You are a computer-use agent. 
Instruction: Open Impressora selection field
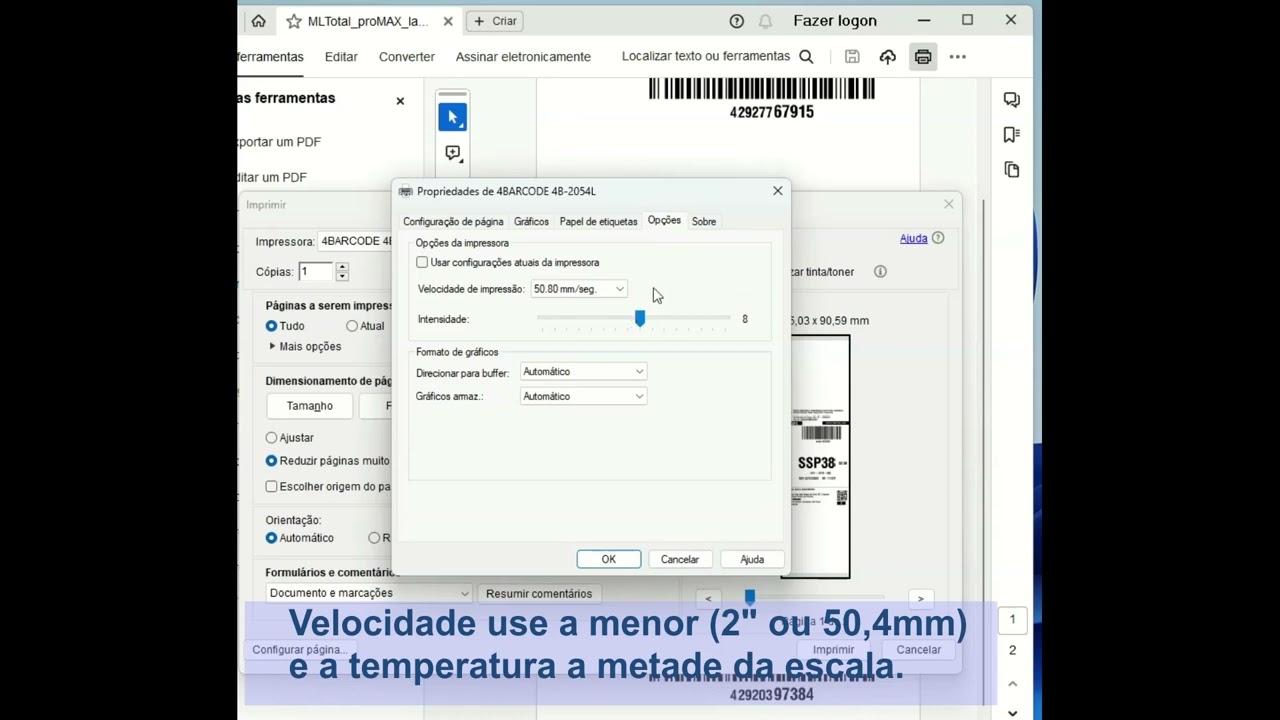(x=354, y=241)
